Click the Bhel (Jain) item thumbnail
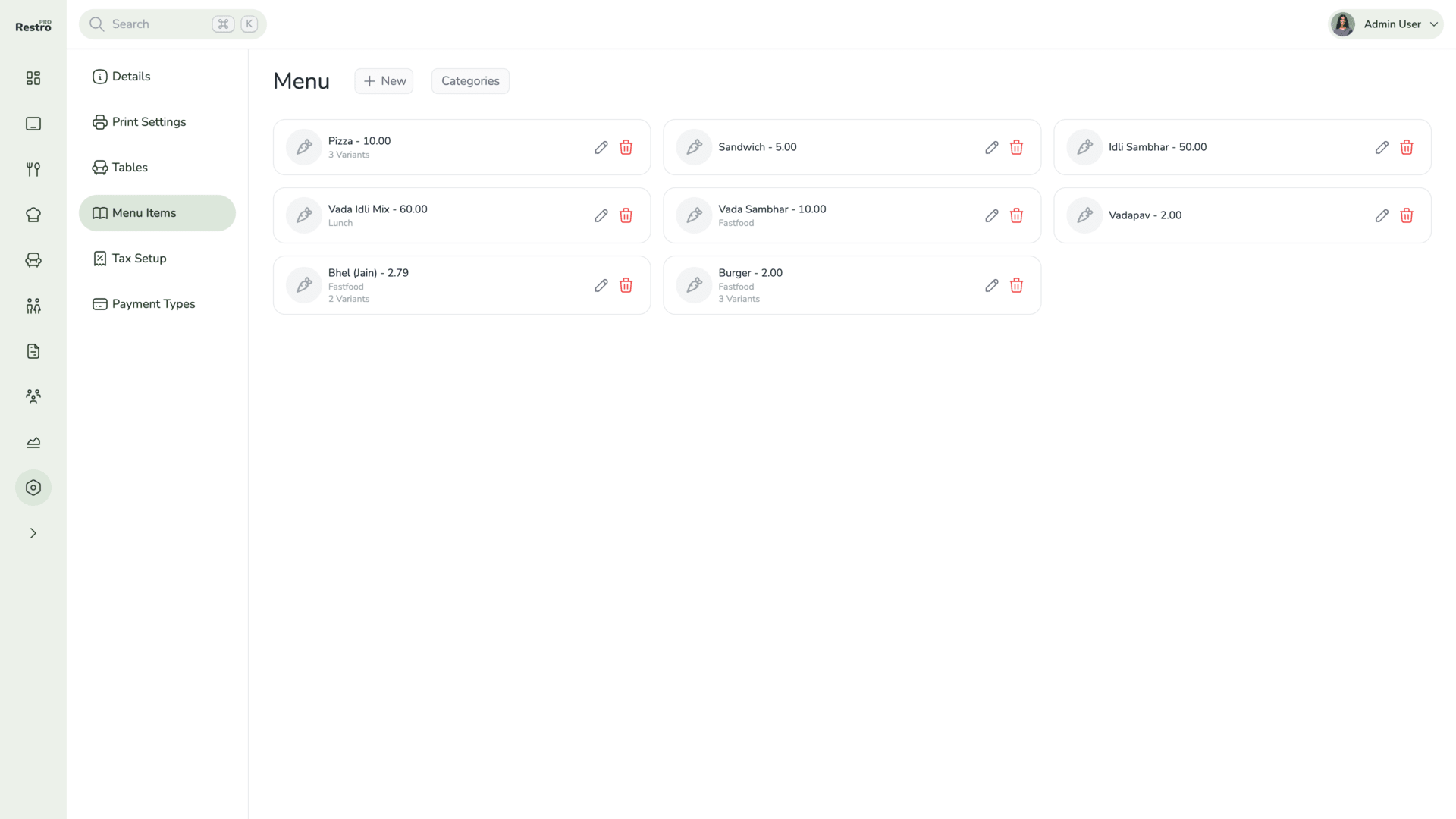This screenshot has width=1456, height=819. [x=304, y=285]
